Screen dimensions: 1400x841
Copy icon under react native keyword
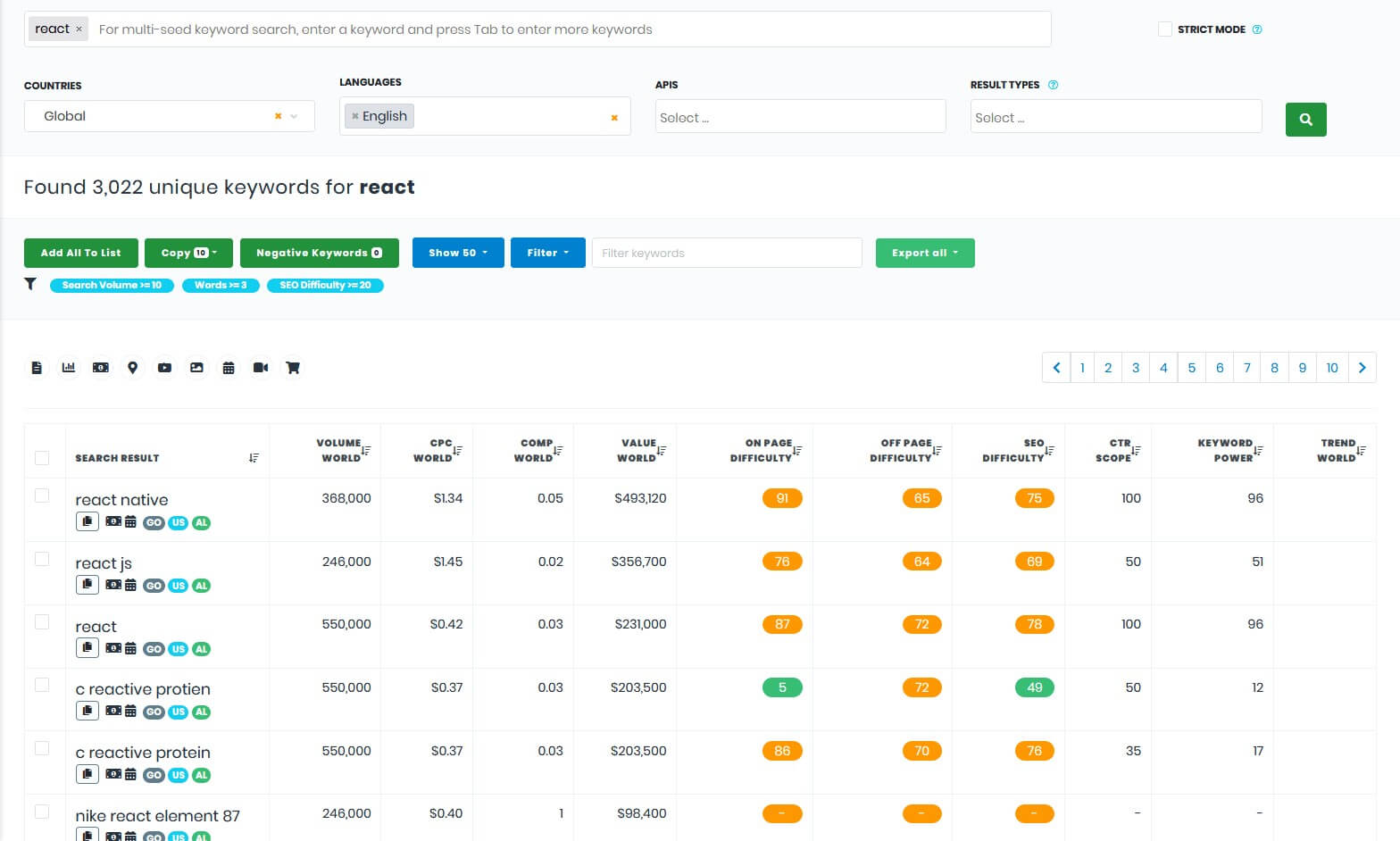87,521
